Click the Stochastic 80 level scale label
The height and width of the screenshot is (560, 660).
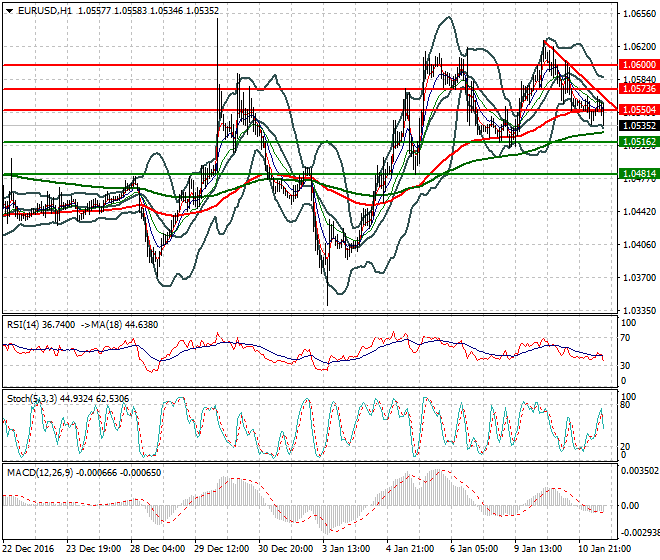625,405
